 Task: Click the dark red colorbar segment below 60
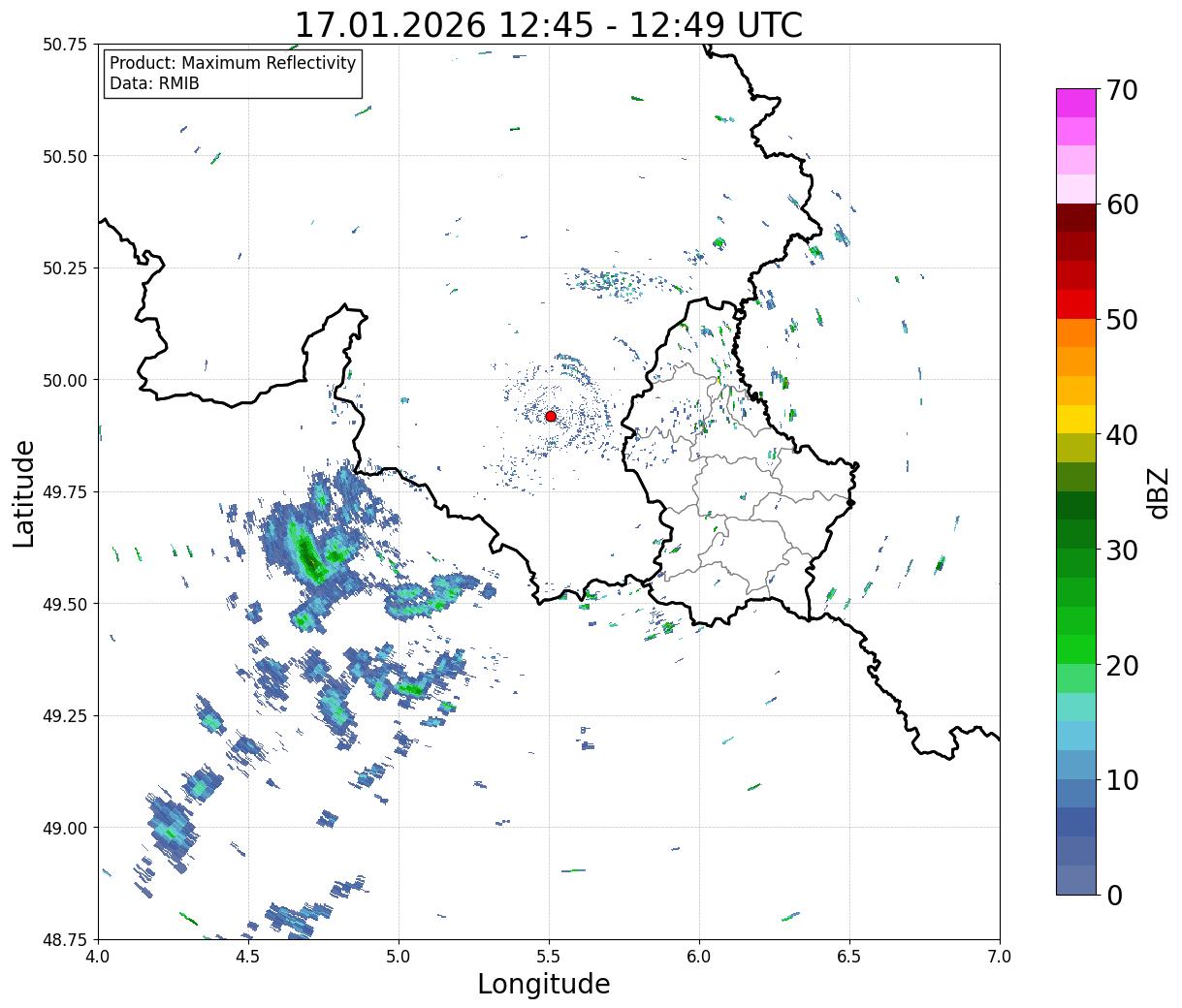1076,217
